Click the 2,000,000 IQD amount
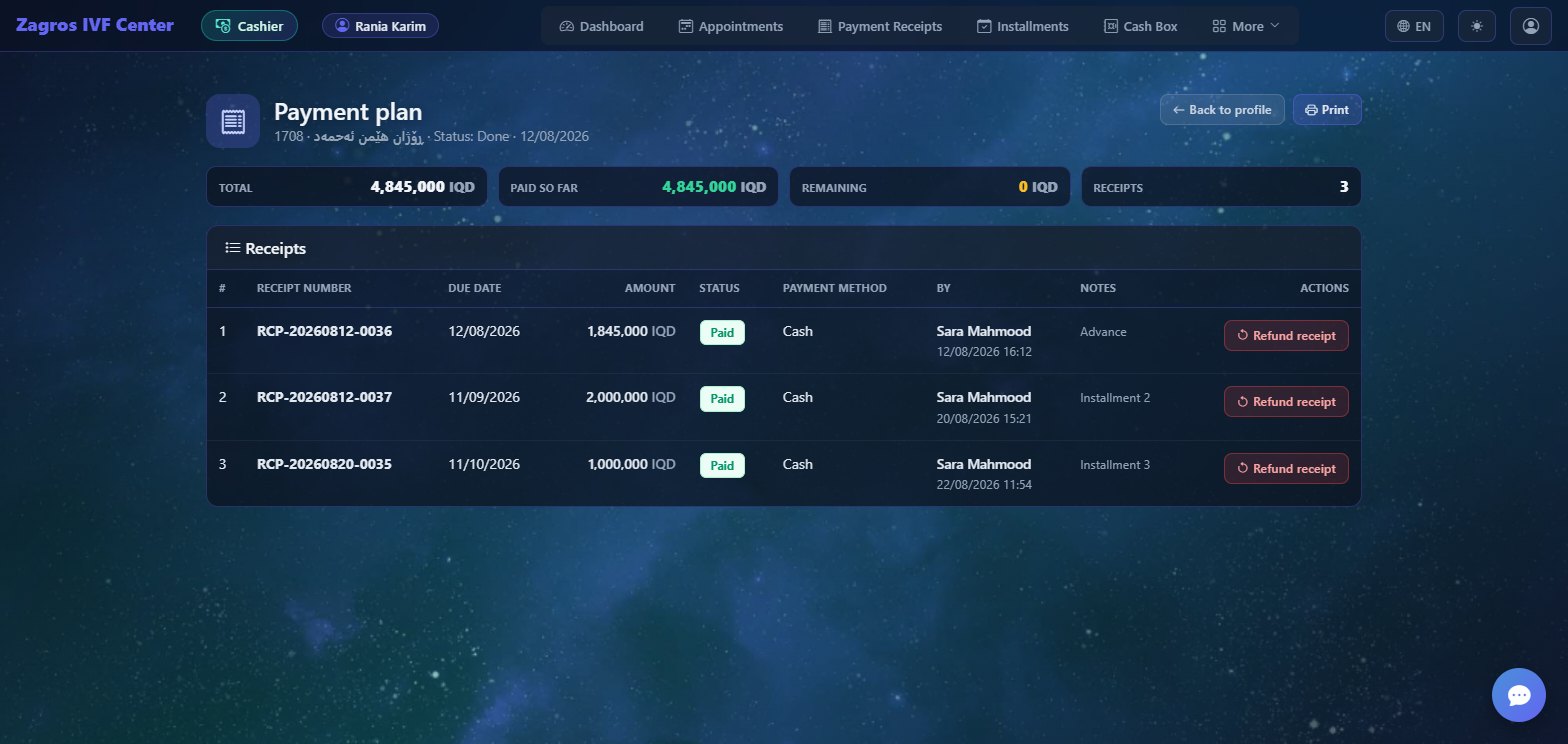Viewport: 1568px width, 744px height. click(631, 397)
